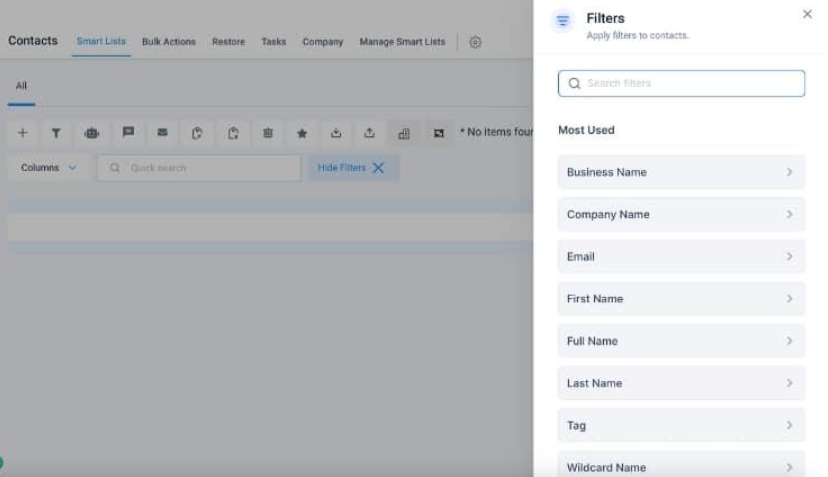Click the send SMS chat bubble icon

[128, 133]
